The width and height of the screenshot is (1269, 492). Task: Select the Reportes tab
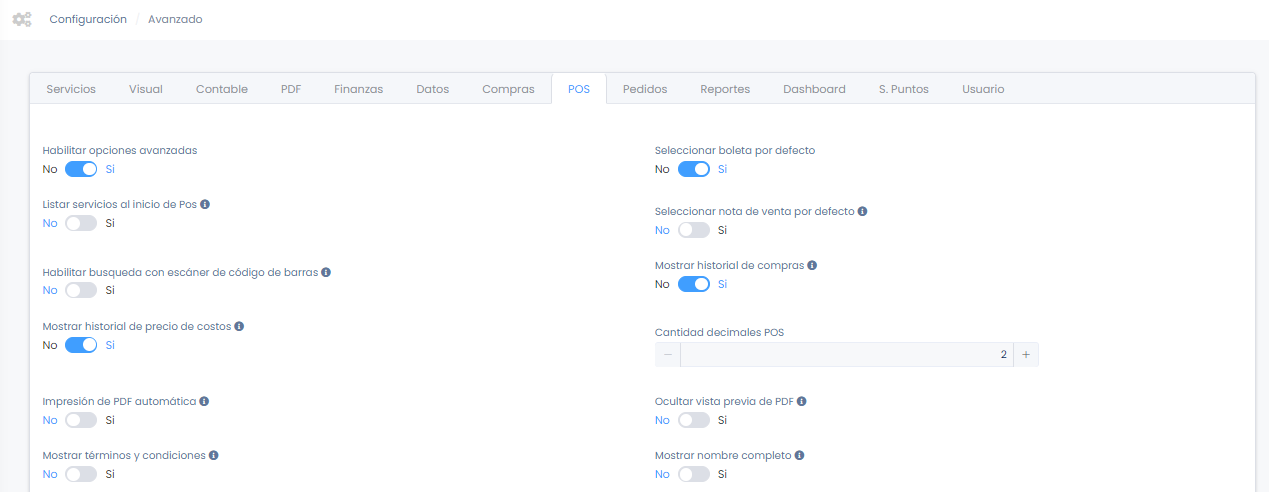(725, 89)
